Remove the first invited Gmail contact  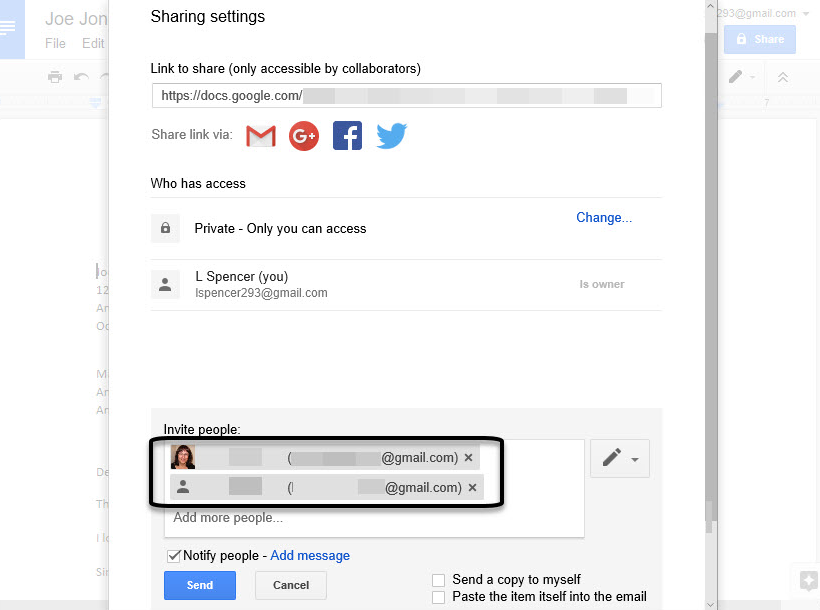(469, 457)
